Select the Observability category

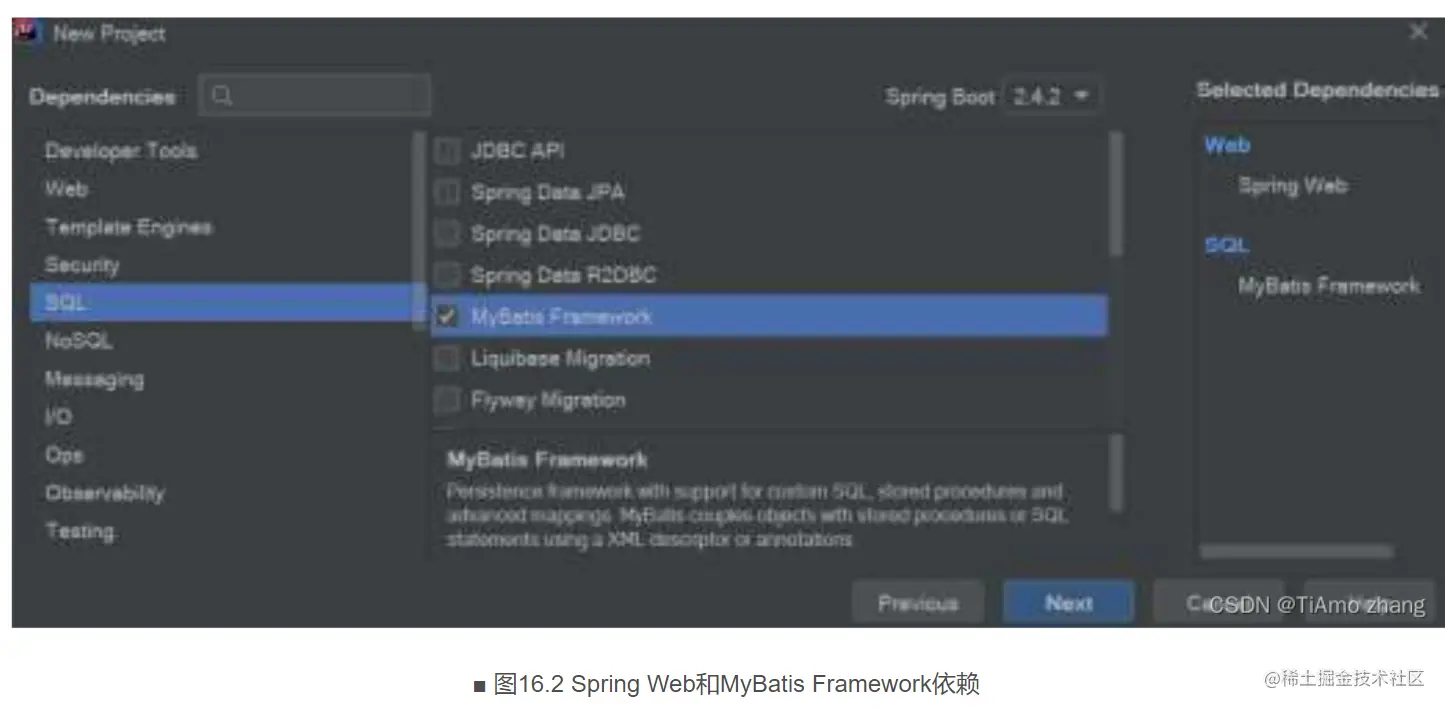tap(105, 493)
